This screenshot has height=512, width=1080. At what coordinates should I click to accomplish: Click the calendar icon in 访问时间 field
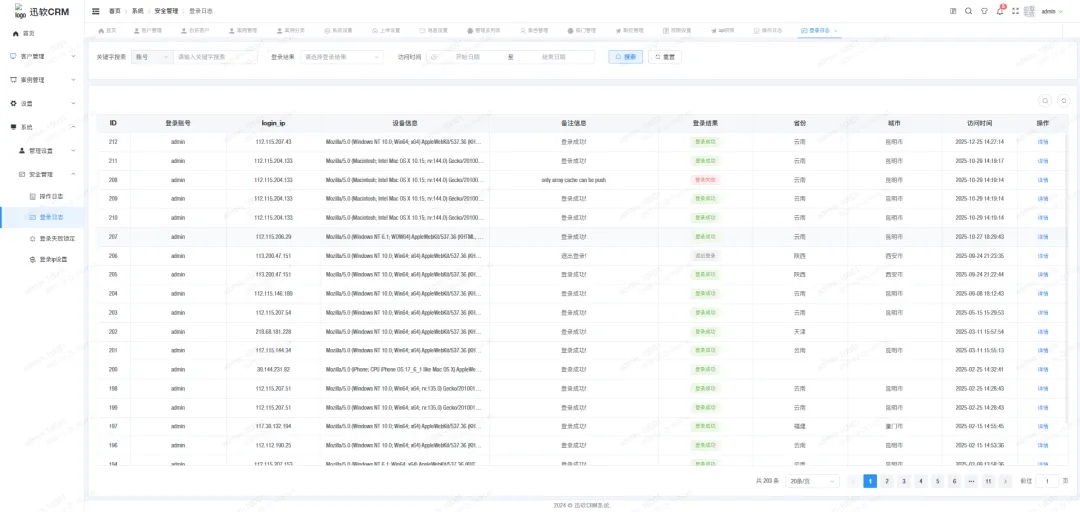coord(434,57)
